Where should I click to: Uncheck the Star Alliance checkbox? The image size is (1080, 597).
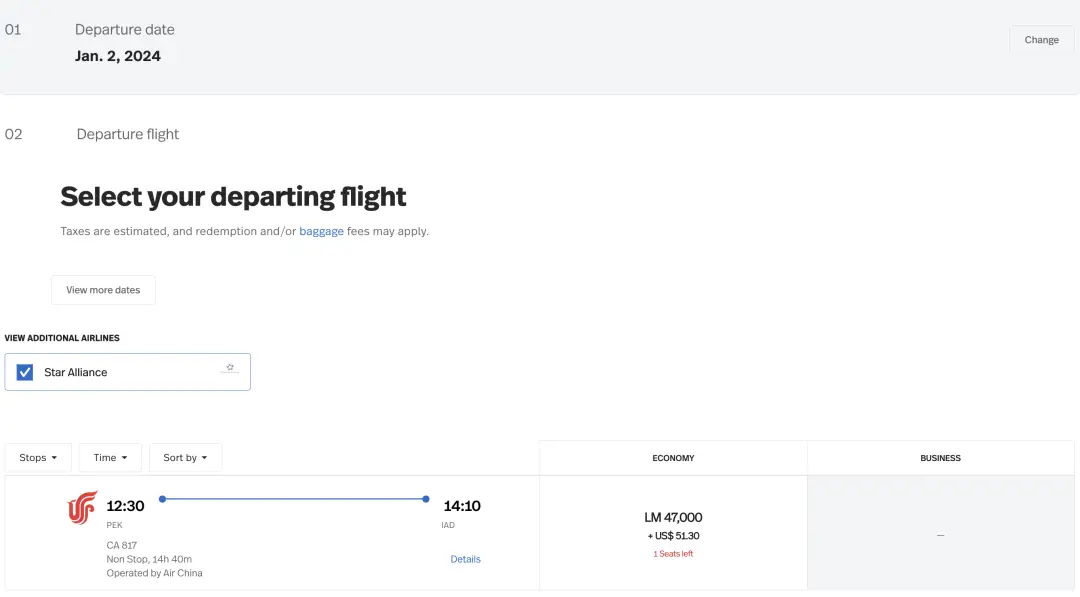pos(25,373)
